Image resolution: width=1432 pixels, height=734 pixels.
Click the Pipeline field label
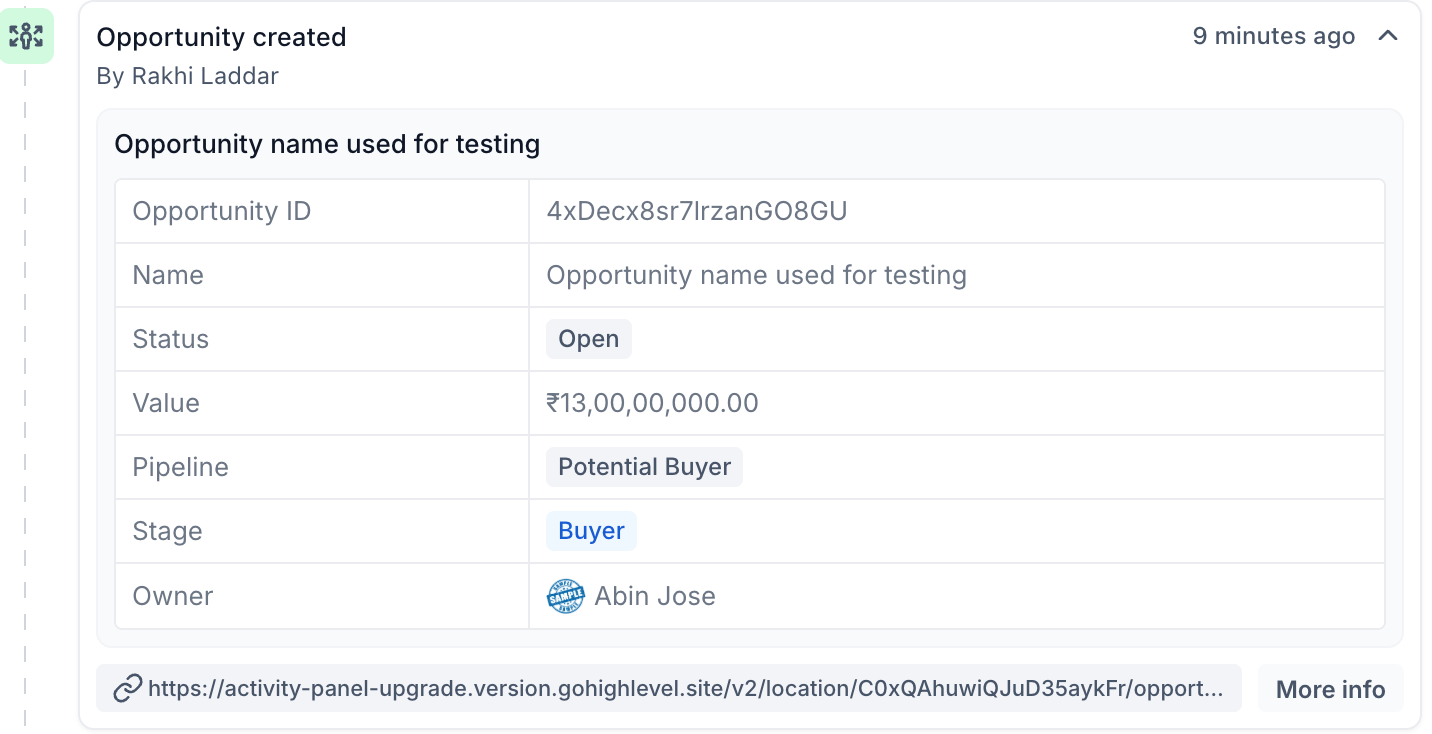point(181,467)
